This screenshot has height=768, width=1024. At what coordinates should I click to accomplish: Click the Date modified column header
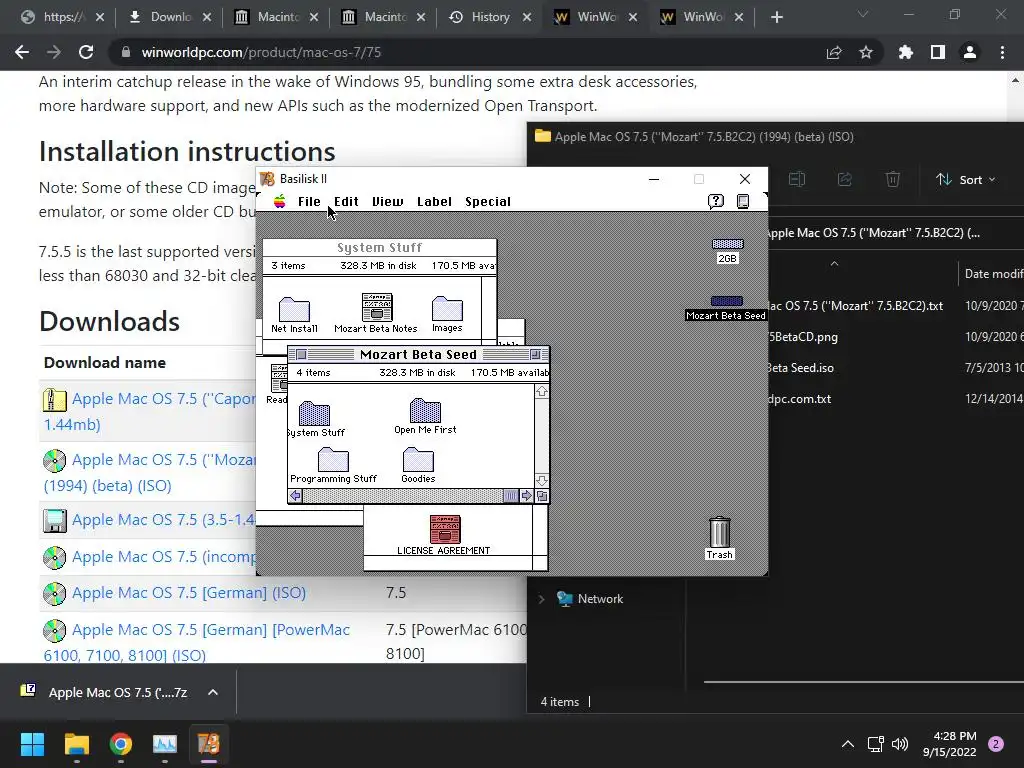(x=993, y=274)
